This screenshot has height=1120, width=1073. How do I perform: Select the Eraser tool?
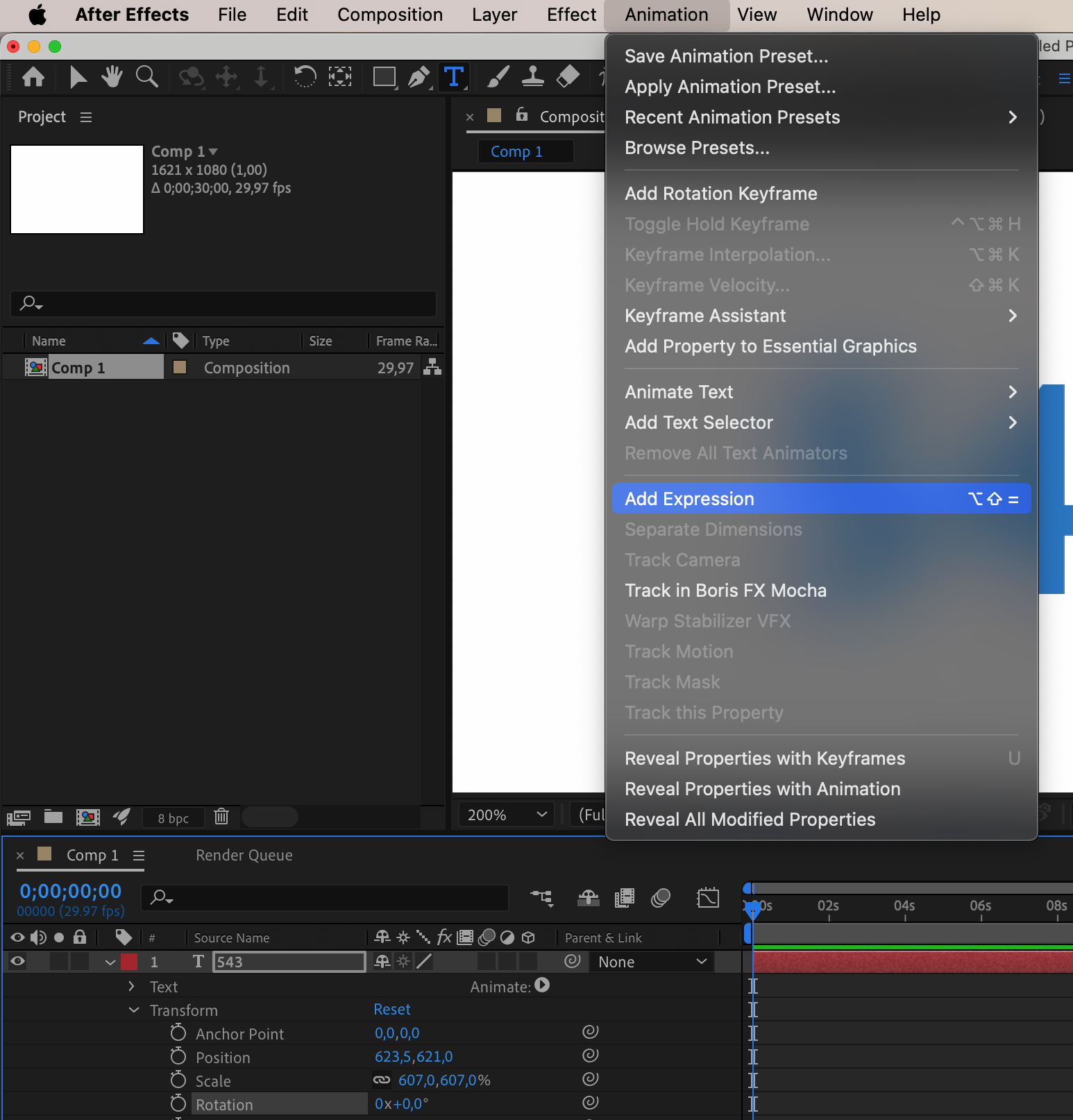tap(568, 76)
